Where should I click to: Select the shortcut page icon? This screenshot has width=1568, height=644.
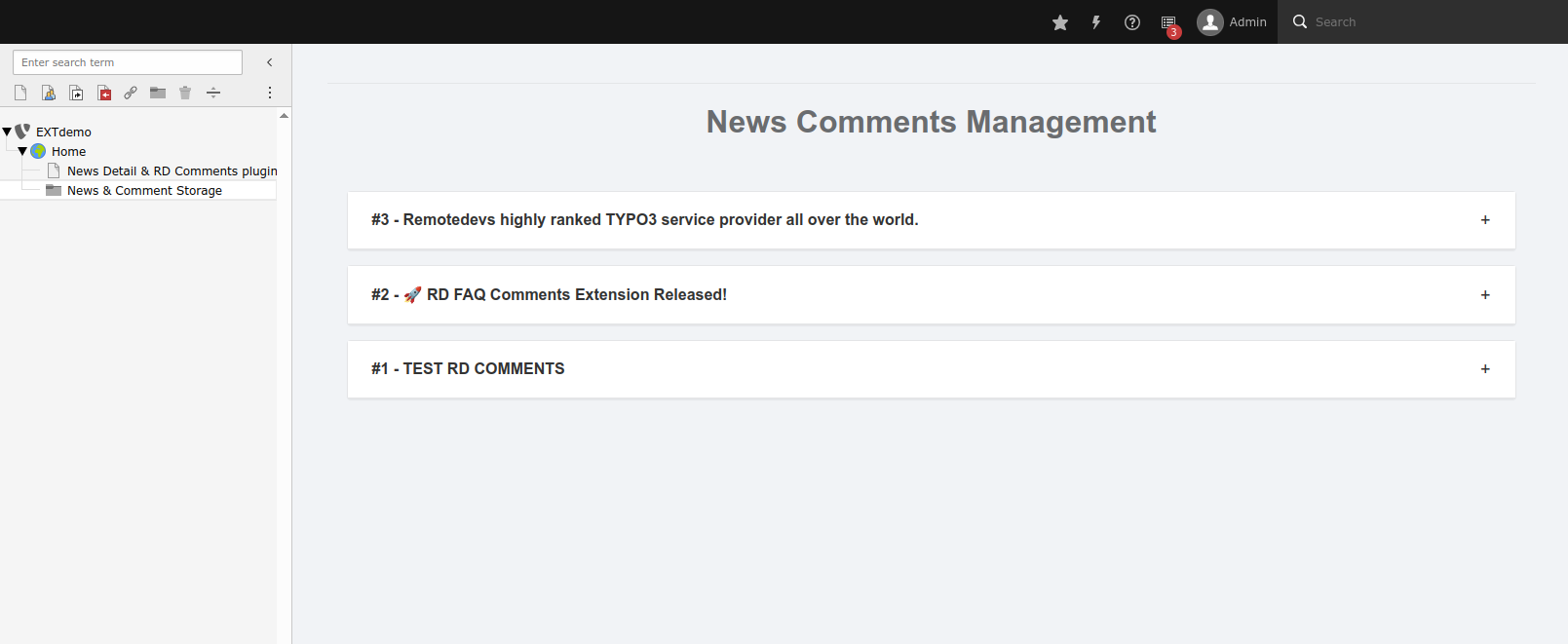(76, 93)
